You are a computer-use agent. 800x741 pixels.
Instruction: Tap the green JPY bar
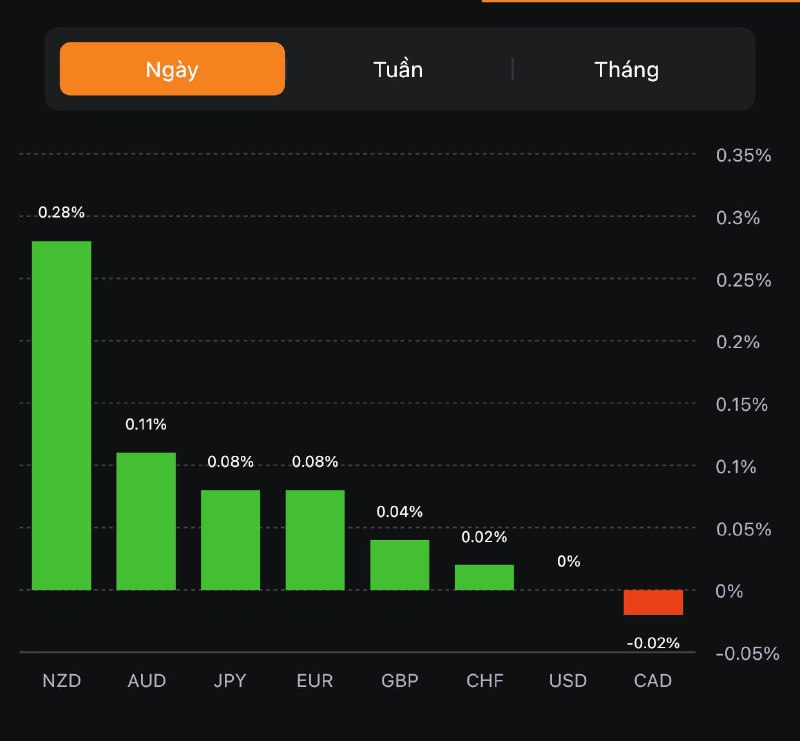(x=230, y=540)
